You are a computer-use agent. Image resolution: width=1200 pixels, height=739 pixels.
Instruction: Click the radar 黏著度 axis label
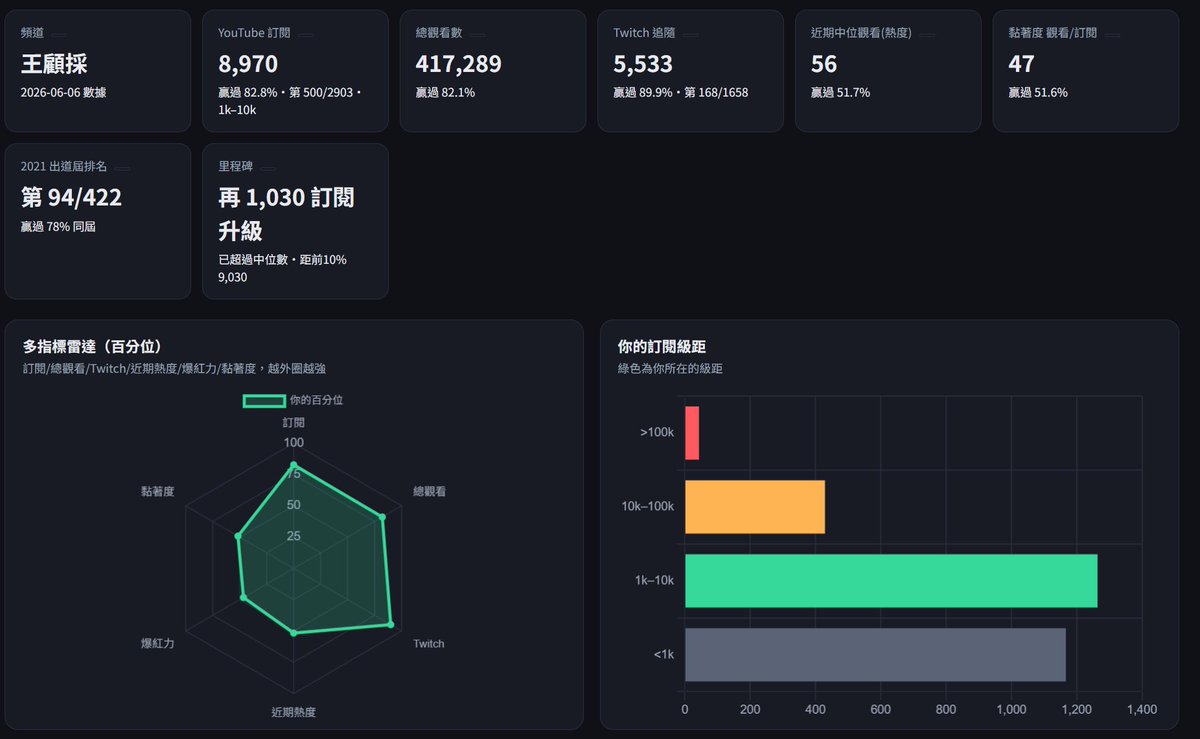tap(158, 492)
